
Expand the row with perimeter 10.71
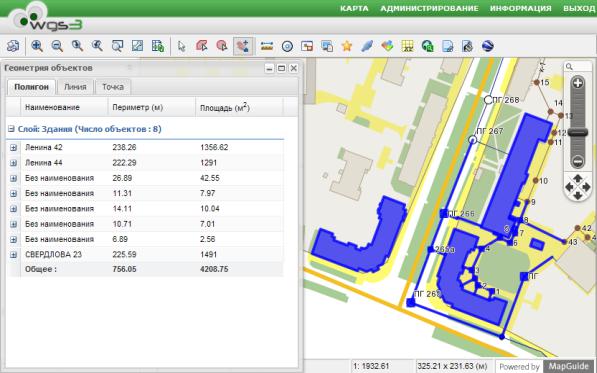pos(13,224)
